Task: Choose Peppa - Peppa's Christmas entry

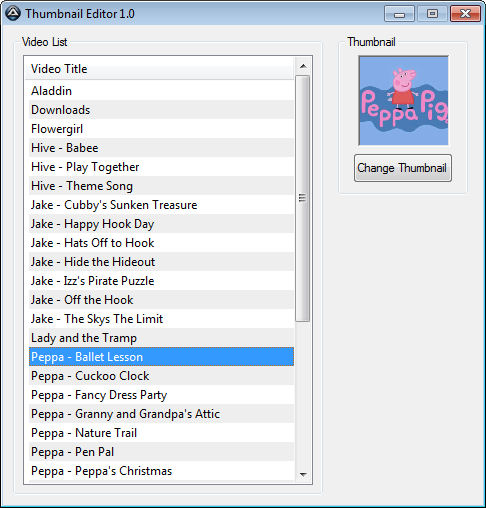Action: pos(161,471)
